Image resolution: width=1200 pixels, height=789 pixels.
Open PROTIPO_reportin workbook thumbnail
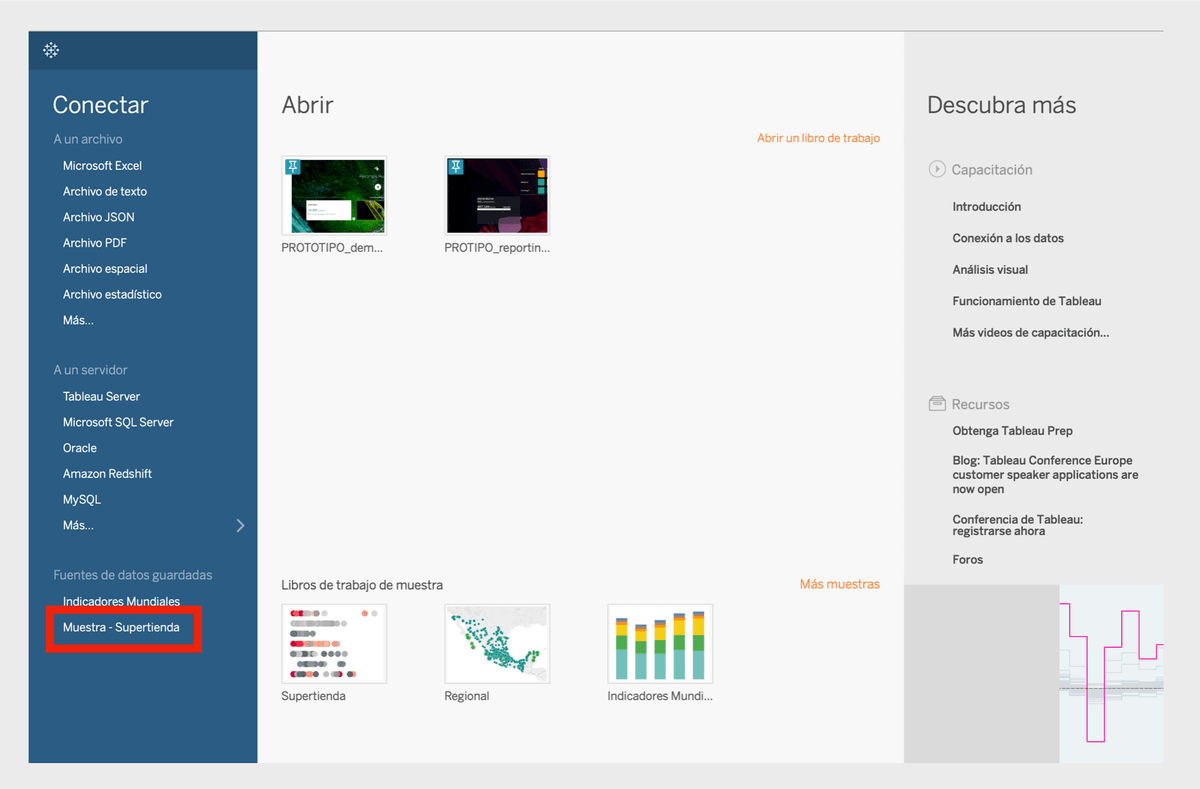[x=497, y=196]
